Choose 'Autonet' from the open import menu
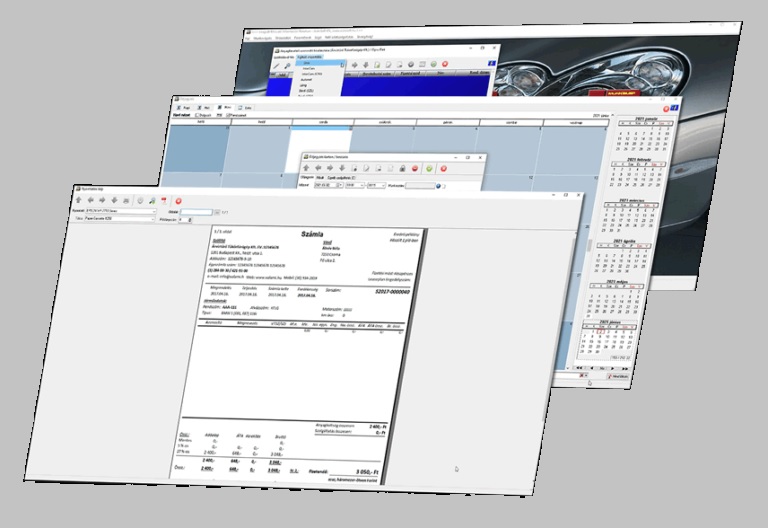Viewport: 768px width, 528px height. pos(306,79)
